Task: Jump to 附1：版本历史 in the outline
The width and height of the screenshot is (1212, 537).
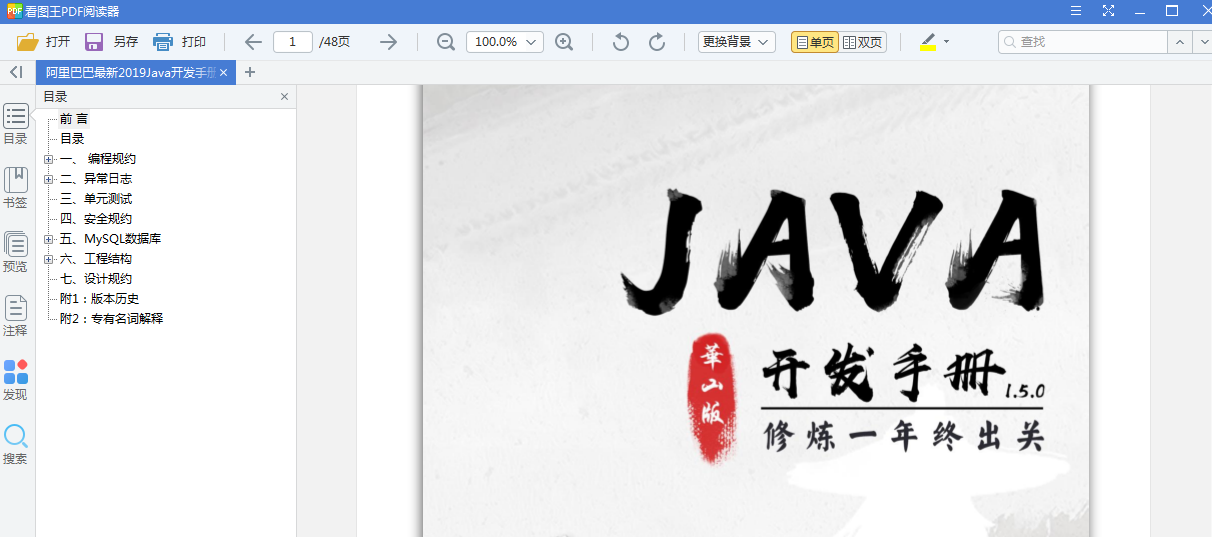Action: coord(99,299)
